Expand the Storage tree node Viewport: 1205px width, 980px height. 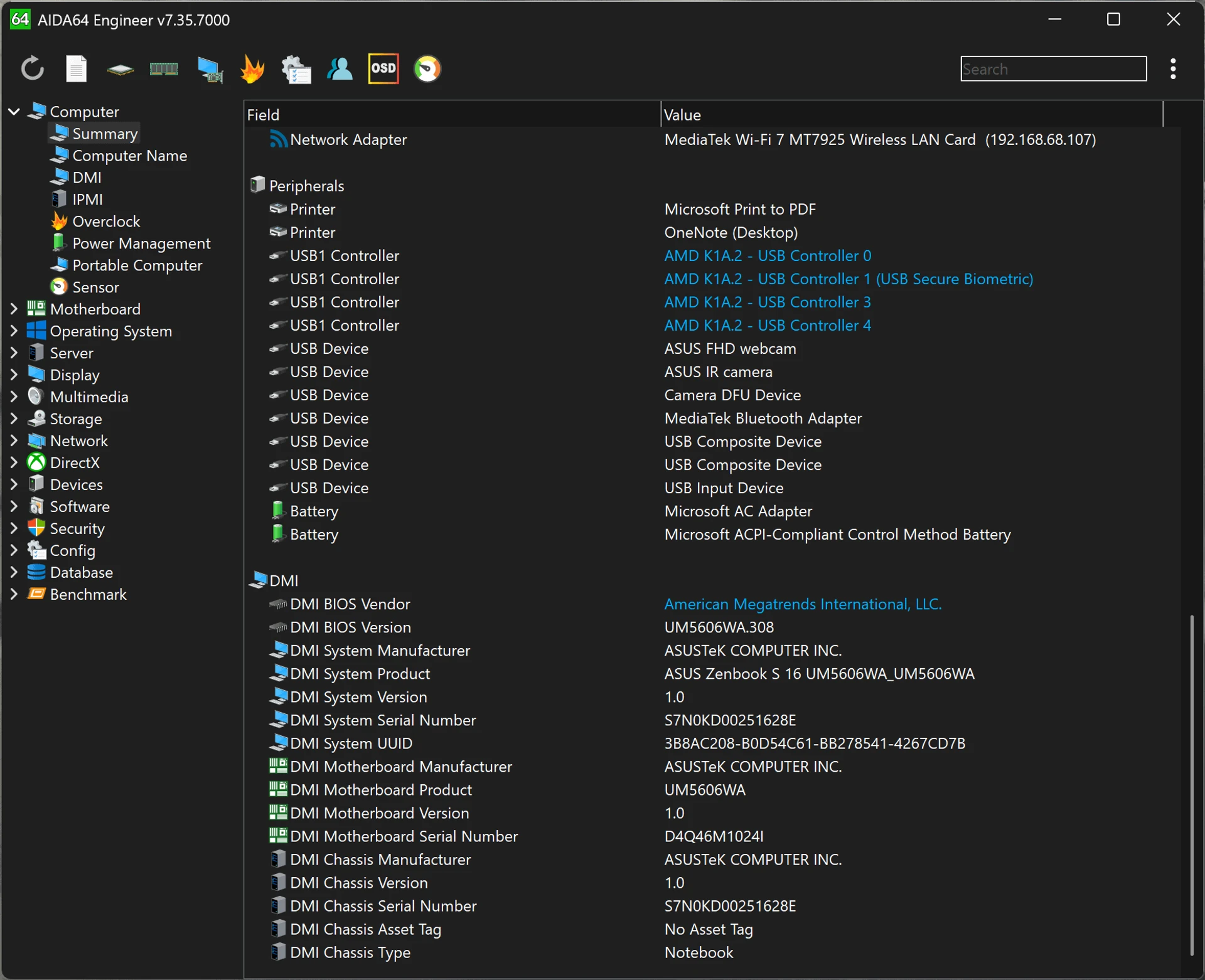tap(14, 418)
